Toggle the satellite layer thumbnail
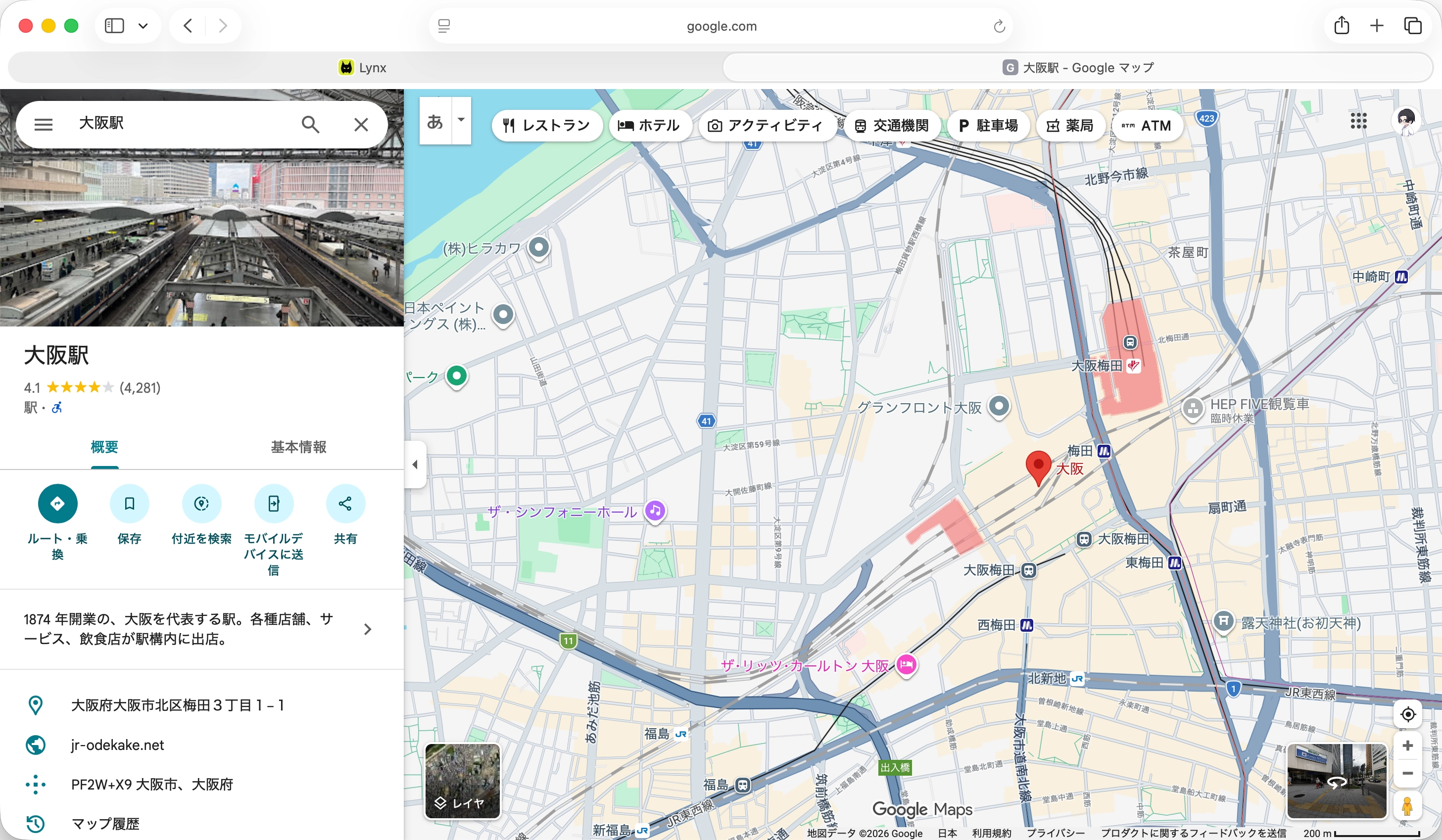Viewport: 1442px width, 840px height. pos(462,781)
